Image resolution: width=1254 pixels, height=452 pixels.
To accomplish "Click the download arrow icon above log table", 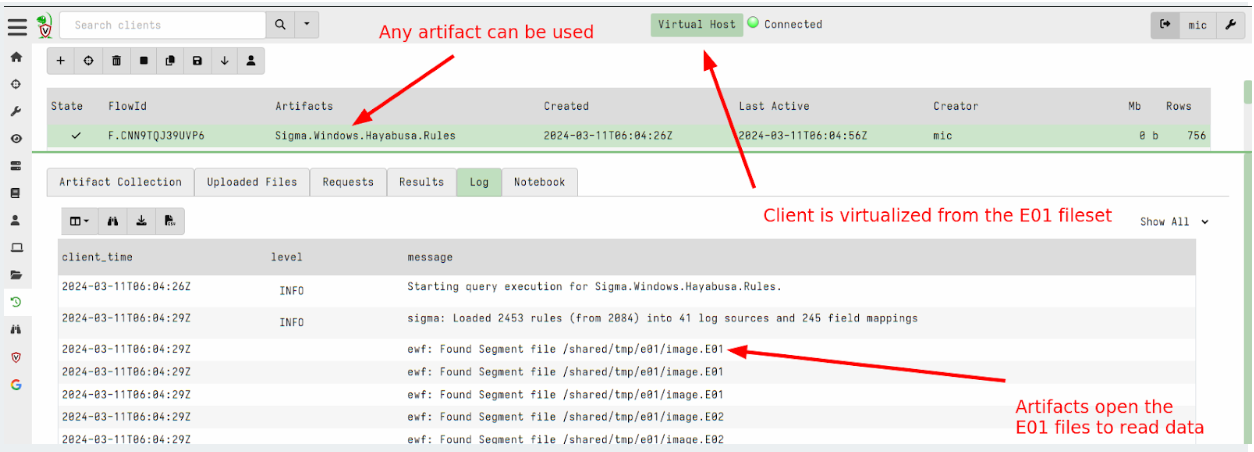I will 141,221.
